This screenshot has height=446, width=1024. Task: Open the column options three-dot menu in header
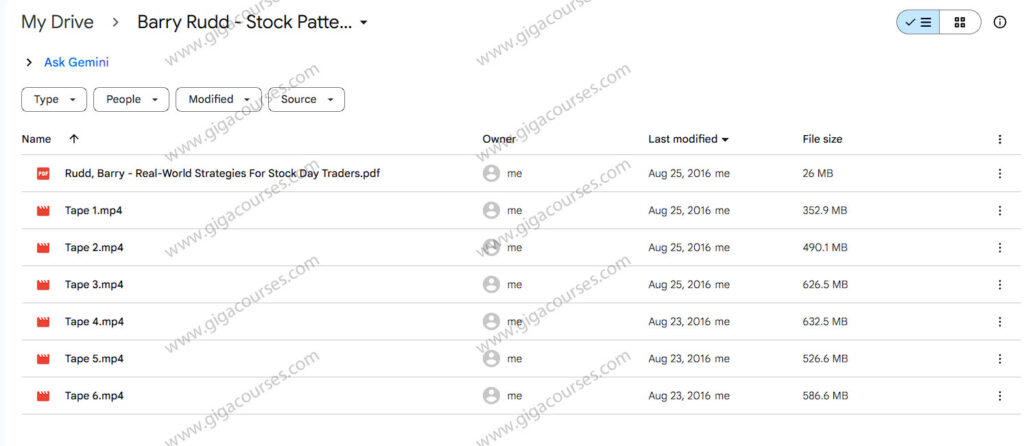[x=999, y=140]
